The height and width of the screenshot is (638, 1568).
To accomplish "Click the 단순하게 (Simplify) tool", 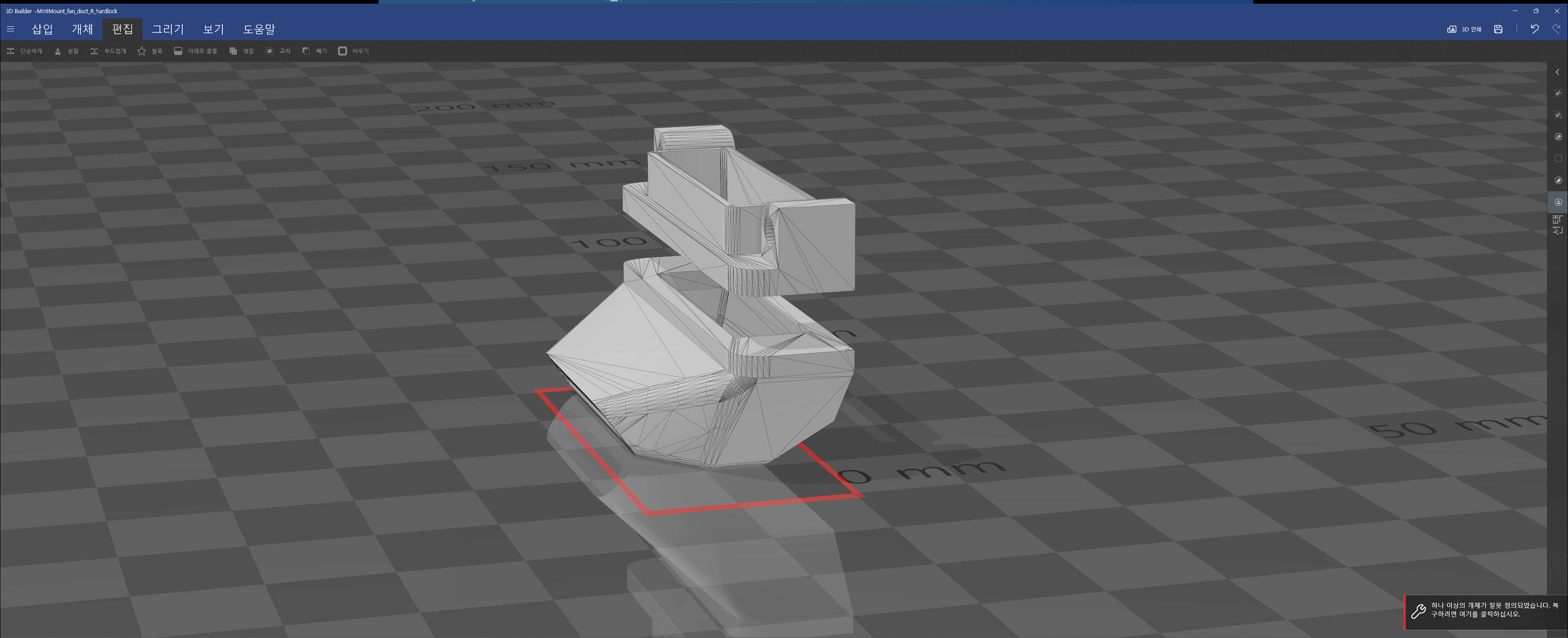I will [x=25, y=51].
